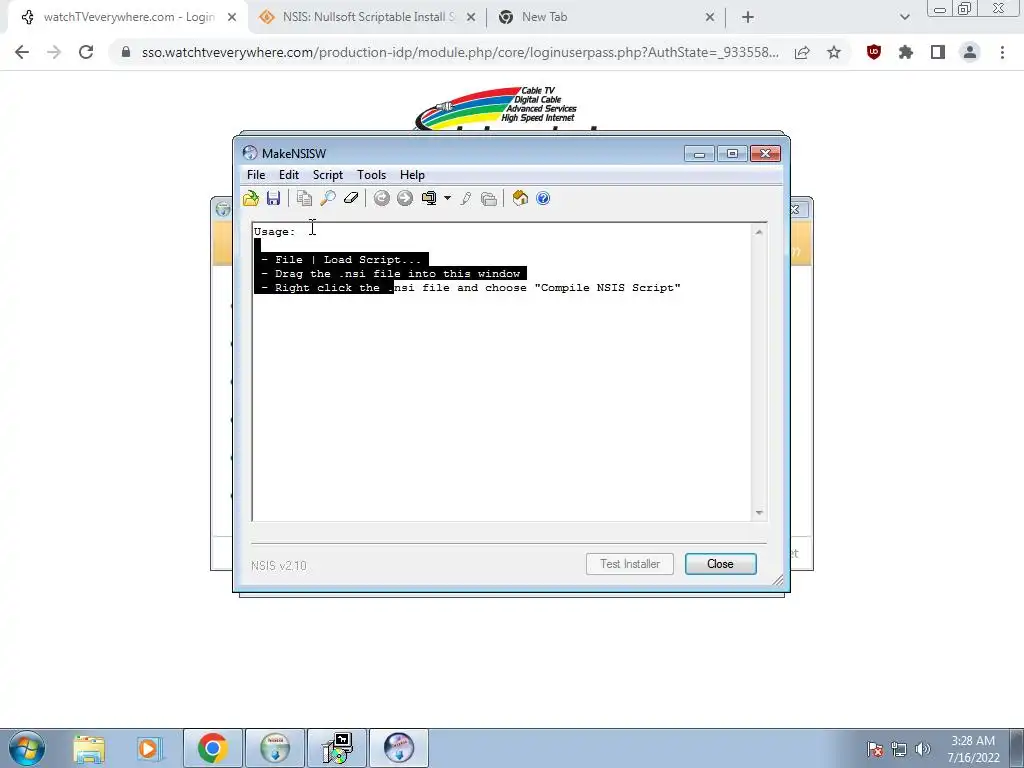Click the log scrollbar up arrow
This screenshot has width=1024, height=768.
[x=759, y=232]
